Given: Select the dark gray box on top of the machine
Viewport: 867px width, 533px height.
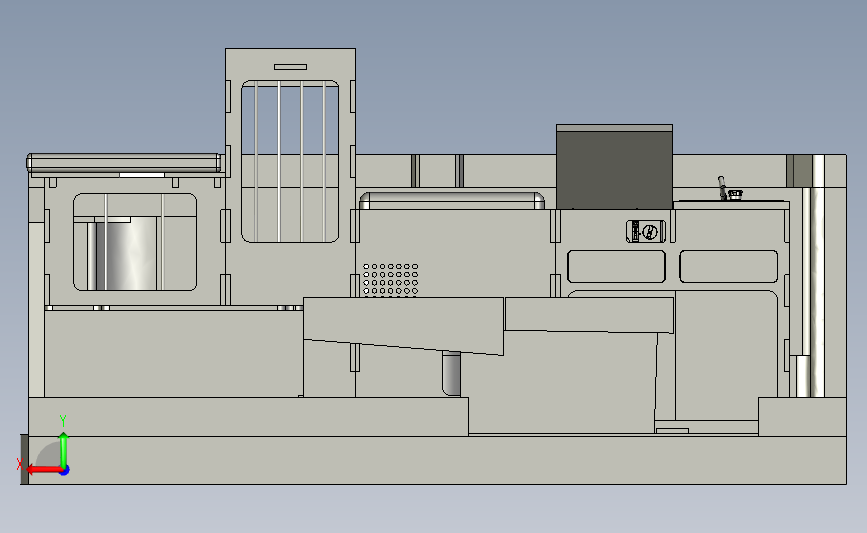Looking at the screenshot, I should click(614, 167).
